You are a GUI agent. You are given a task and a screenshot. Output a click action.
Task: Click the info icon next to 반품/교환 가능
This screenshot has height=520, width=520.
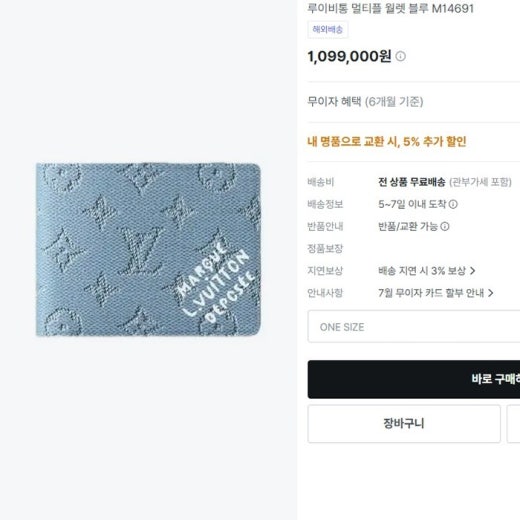[445, 226]
